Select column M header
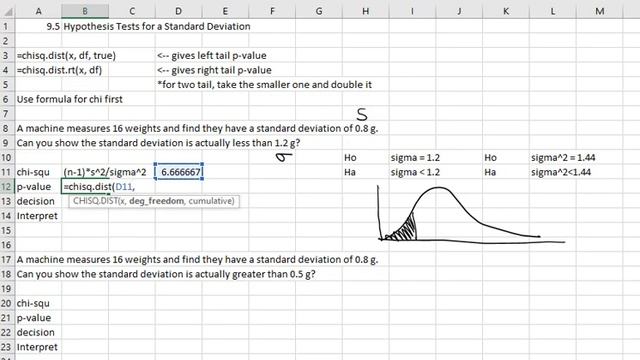Screen dimensions: 640x360 (x=600, y=11)
